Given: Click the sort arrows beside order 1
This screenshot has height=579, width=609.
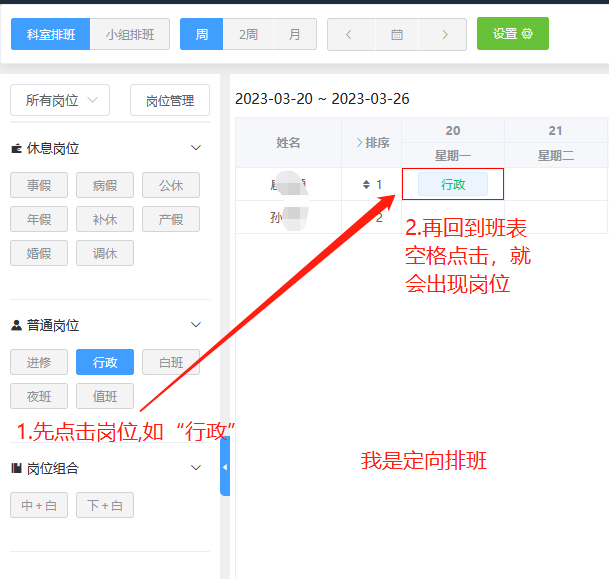Looking at the screenshot, I should coord(366,185).
